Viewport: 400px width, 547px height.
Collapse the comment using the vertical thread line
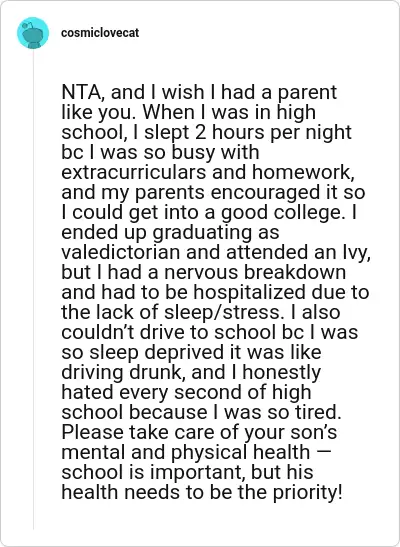[33, 290]
